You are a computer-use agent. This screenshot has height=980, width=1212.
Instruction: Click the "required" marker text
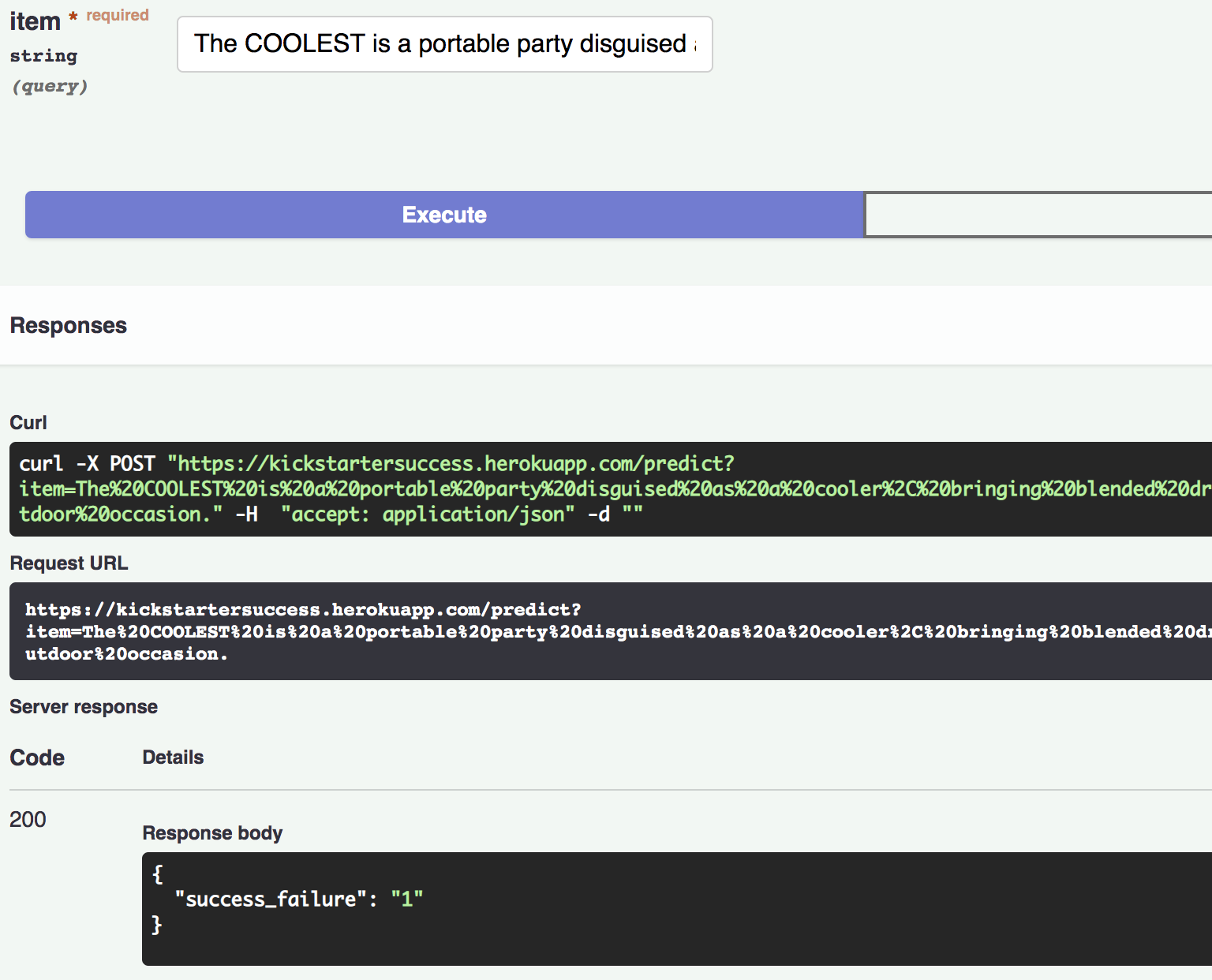(118, 15)
